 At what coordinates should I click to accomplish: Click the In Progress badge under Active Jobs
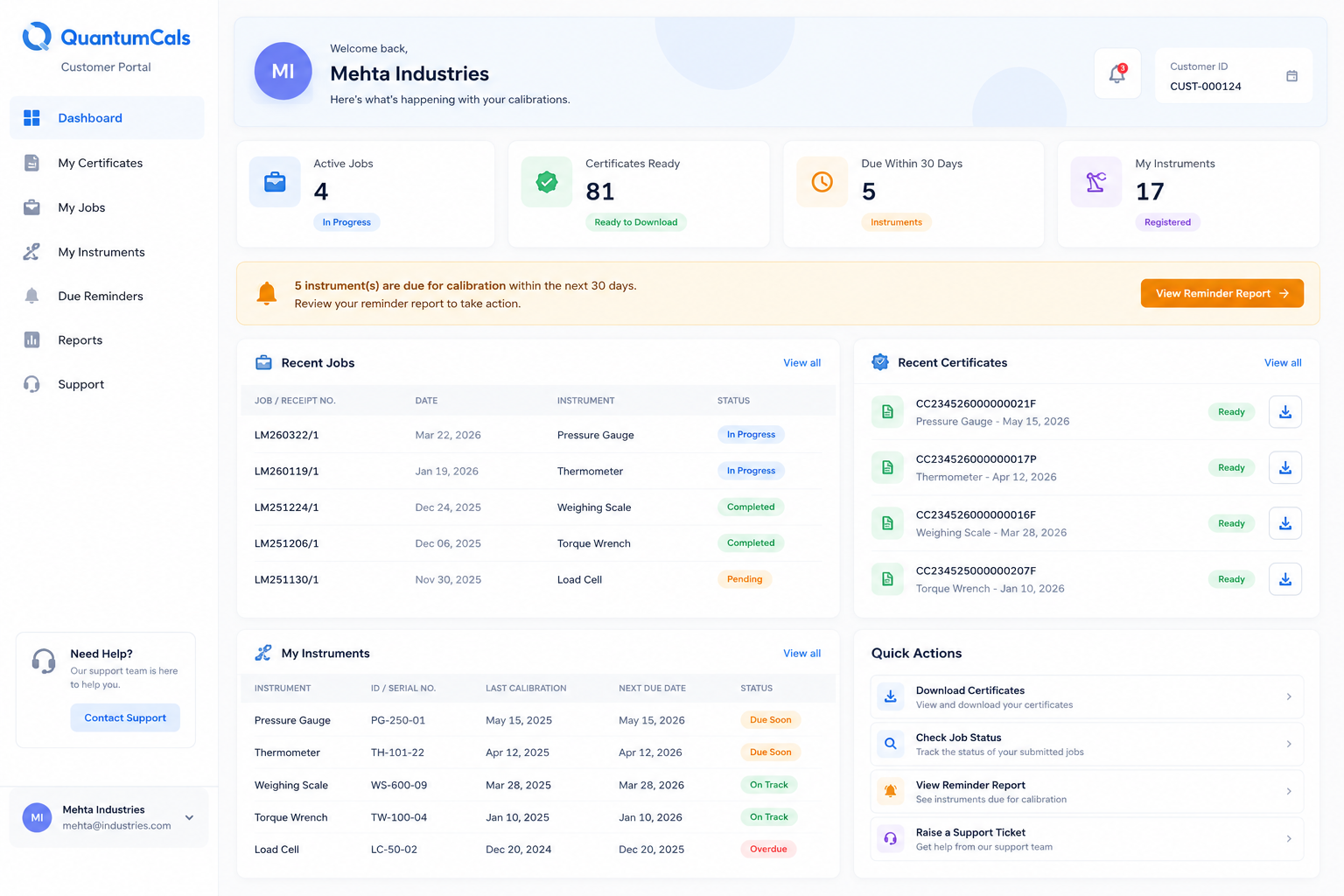(346, 222)
